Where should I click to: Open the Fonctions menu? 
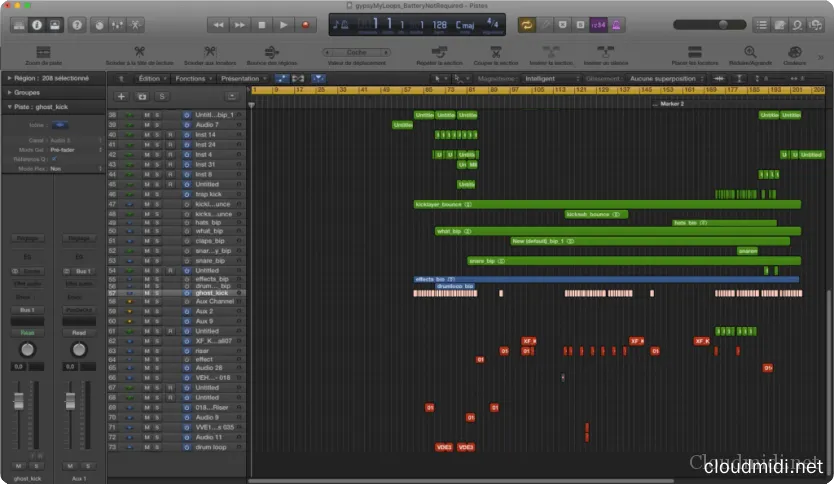pos(191,78)
